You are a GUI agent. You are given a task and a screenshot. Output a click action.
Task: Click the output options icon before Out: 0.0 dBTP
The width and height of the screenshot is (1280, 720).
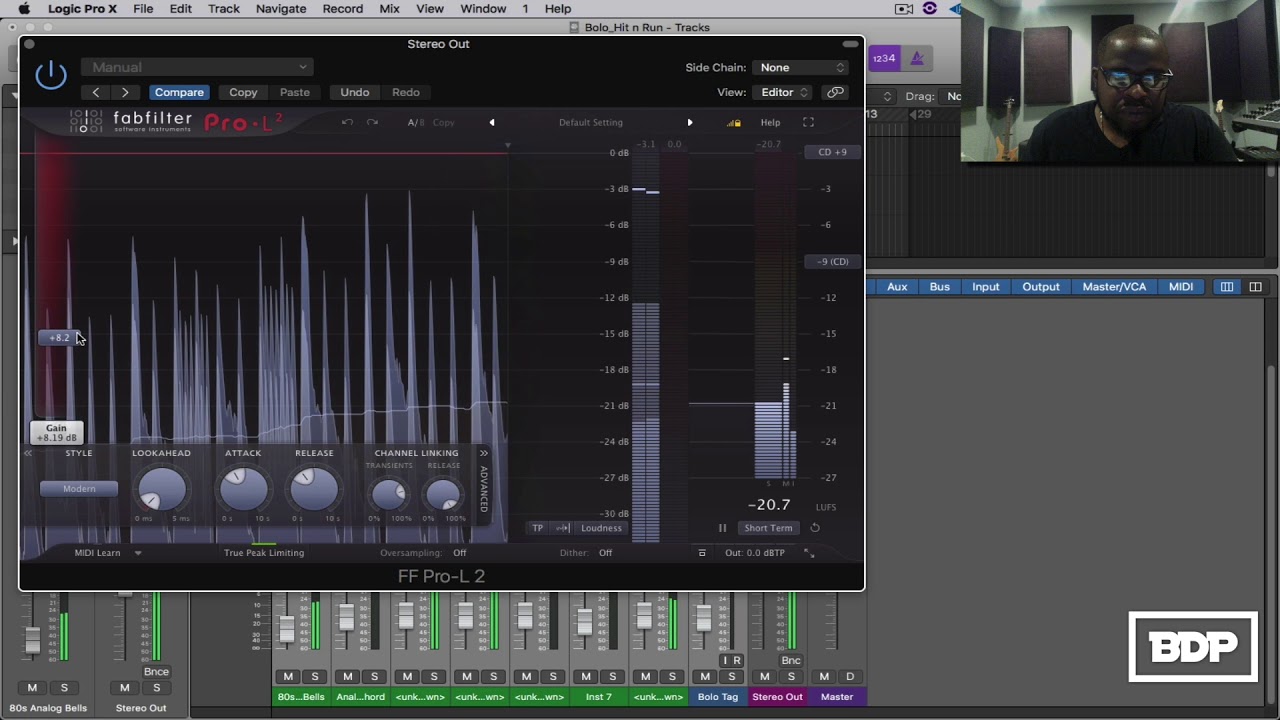tap(702, 552)
